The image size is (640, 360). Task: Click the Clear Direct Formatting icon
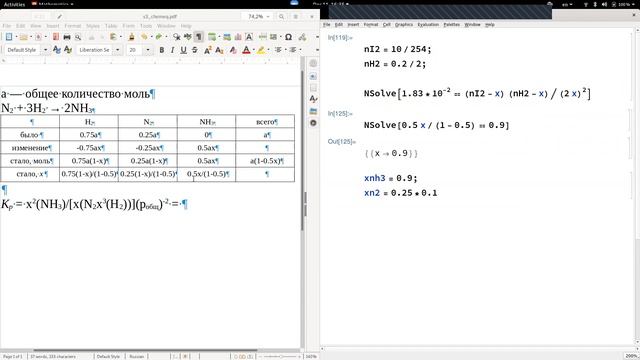coord(233,50)
